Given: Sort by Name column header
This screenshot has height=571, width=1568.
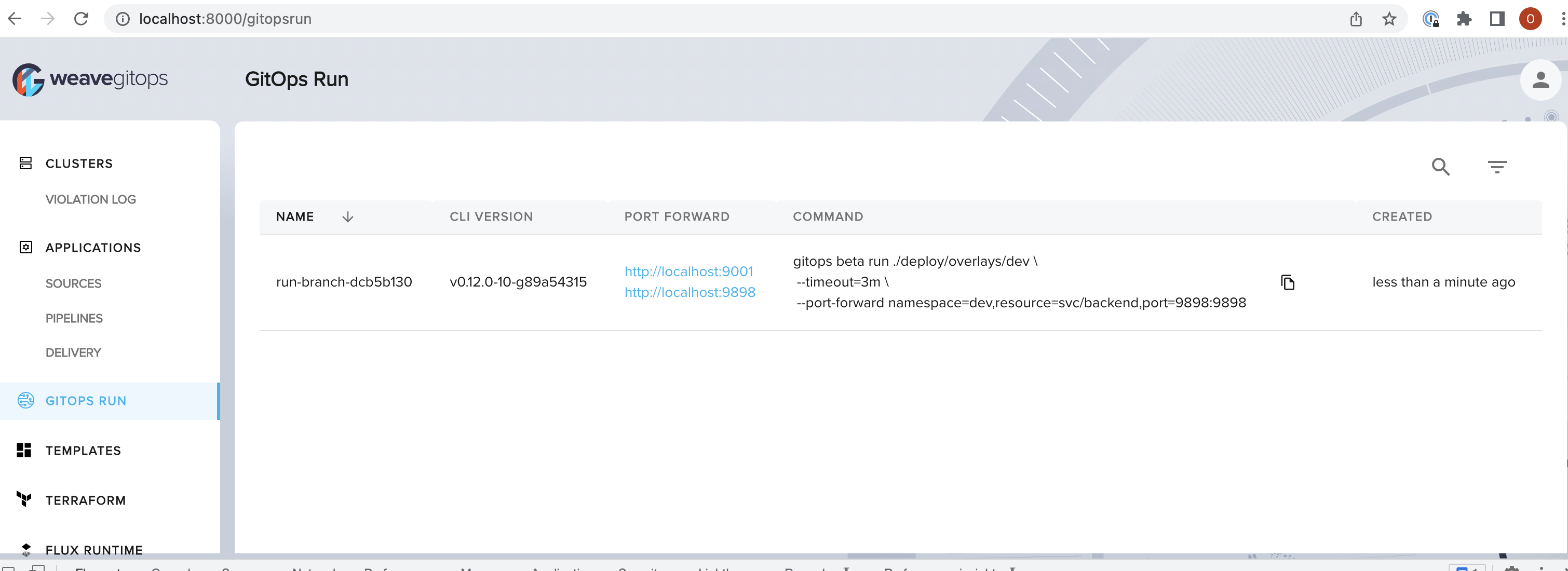Looking at the screenshot, I should coord(295,216).
